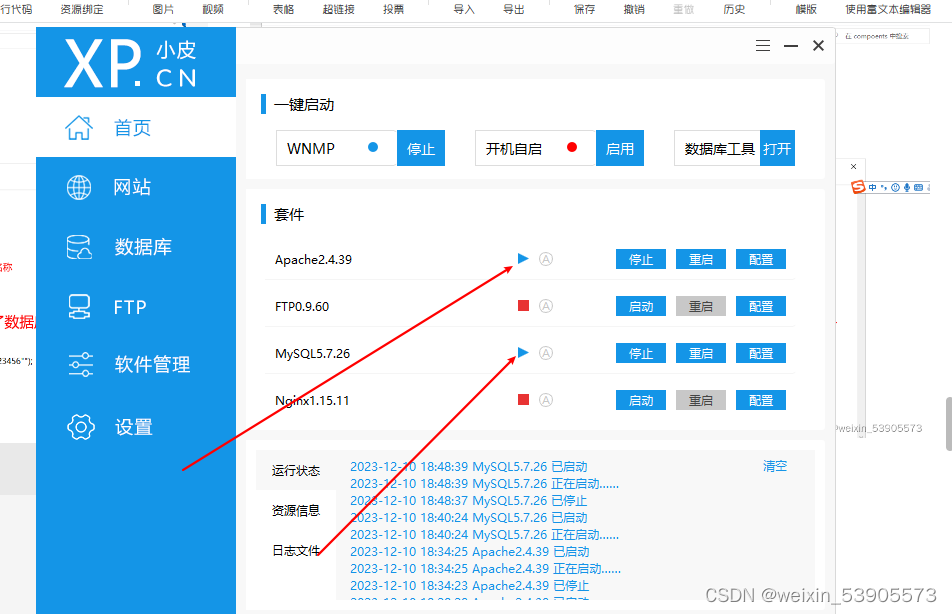Open 软件管理 in sidebar

[x=136, y=364]
